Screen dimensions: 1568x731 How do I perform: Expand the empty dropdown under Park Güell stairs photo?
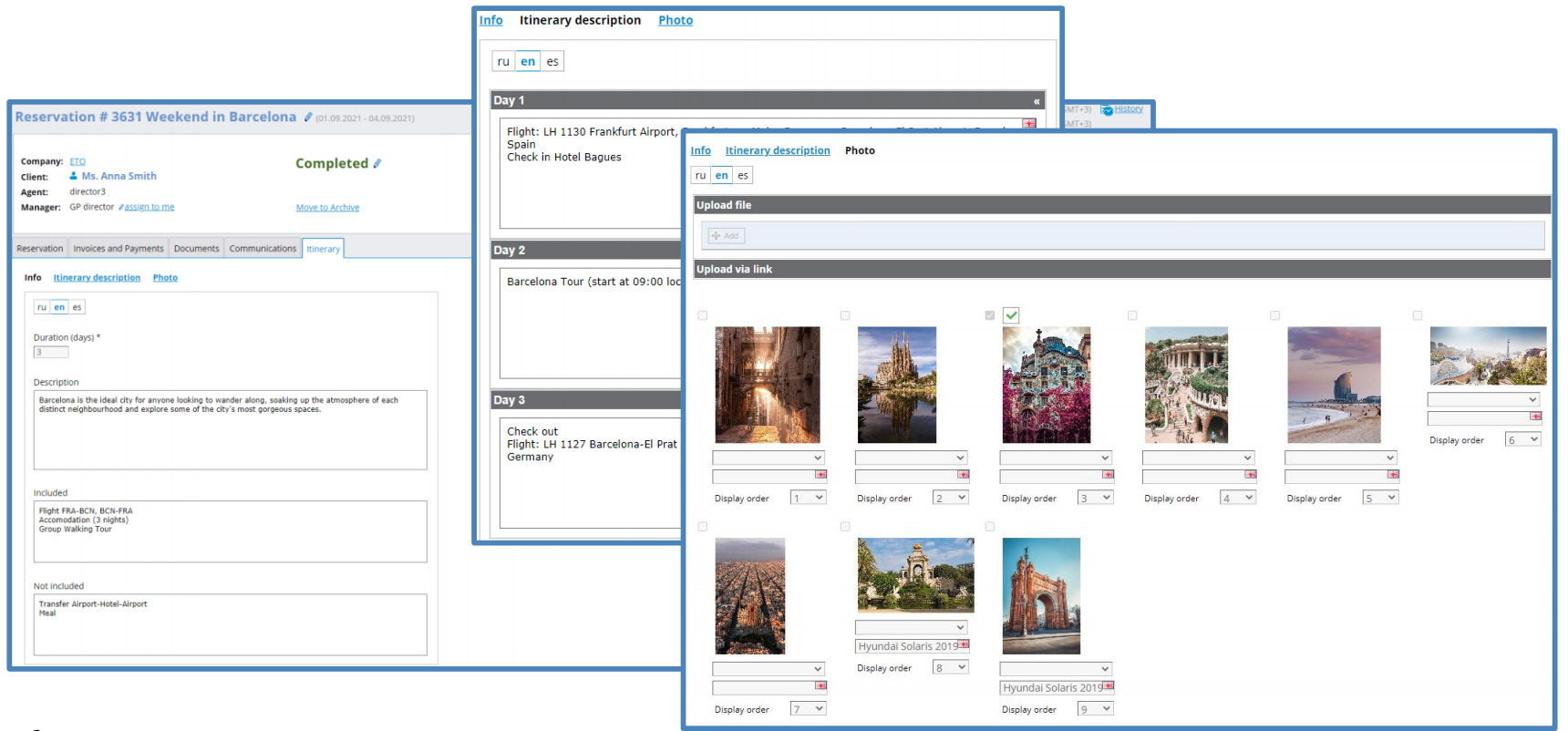pos(1198,458)
